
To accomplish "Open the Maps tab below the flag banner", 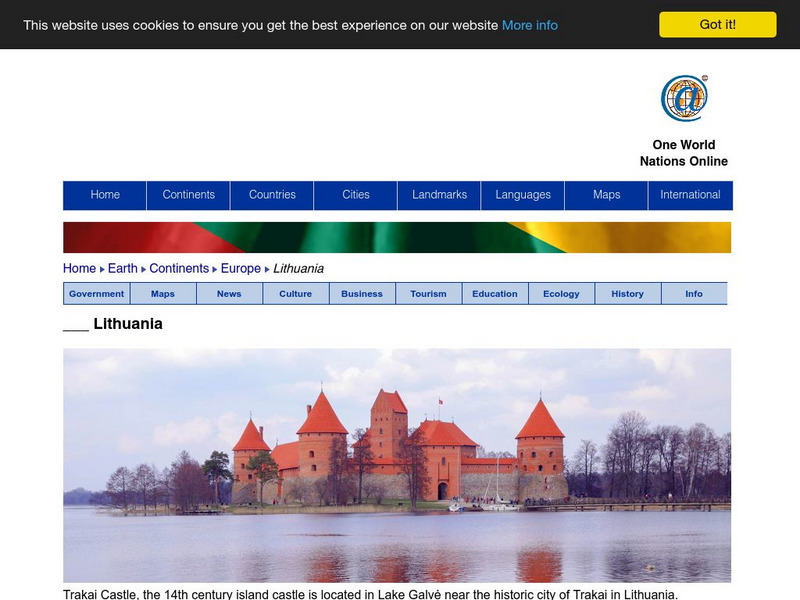I will click(x=162, y=293).
